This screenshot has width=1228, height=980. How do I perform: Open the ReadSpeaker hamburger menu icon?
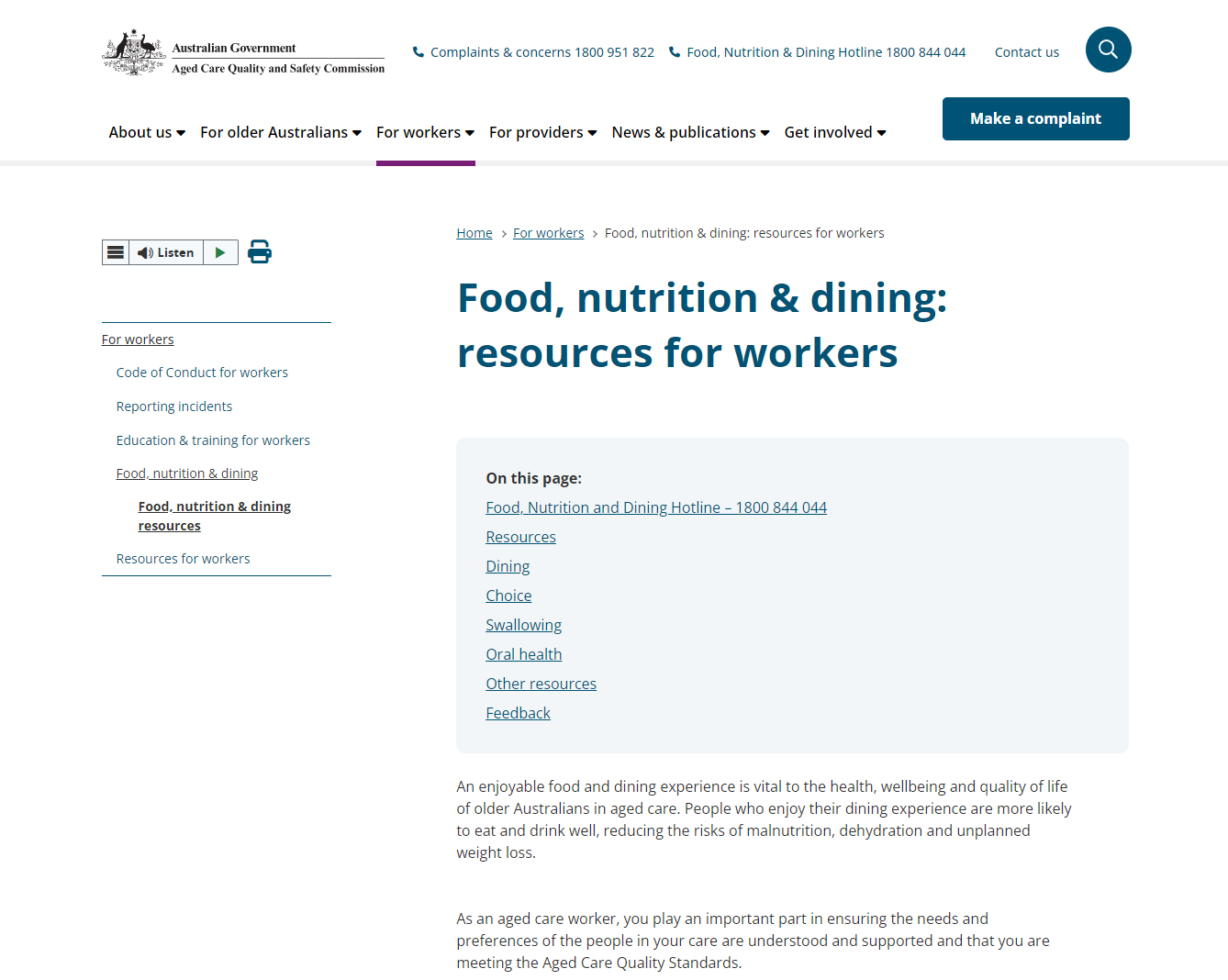(x=115, y=251)
